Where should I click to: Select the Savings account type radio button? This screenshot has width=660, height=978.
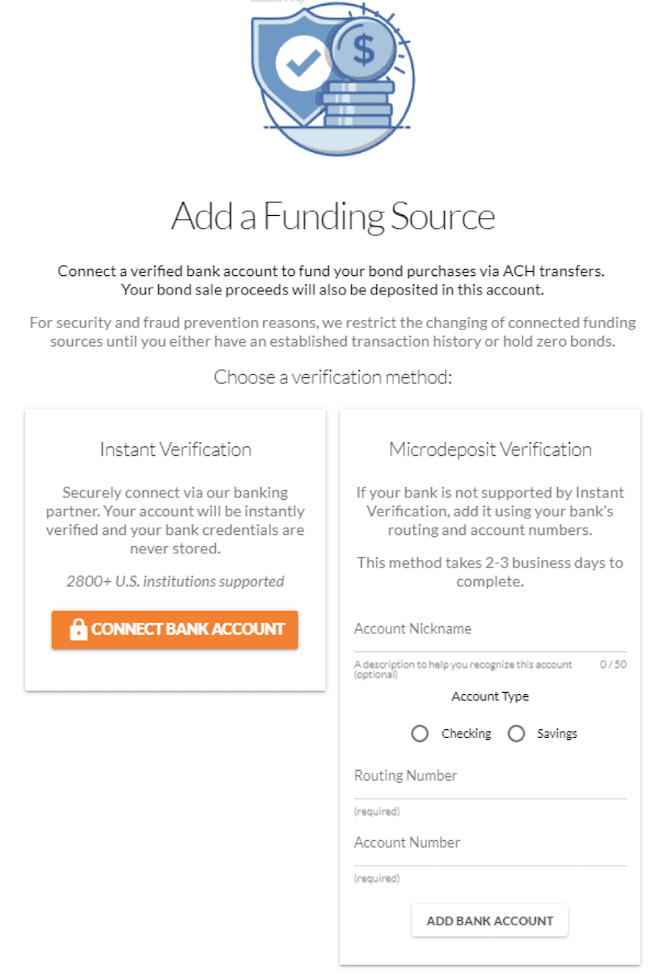(517, 734)
